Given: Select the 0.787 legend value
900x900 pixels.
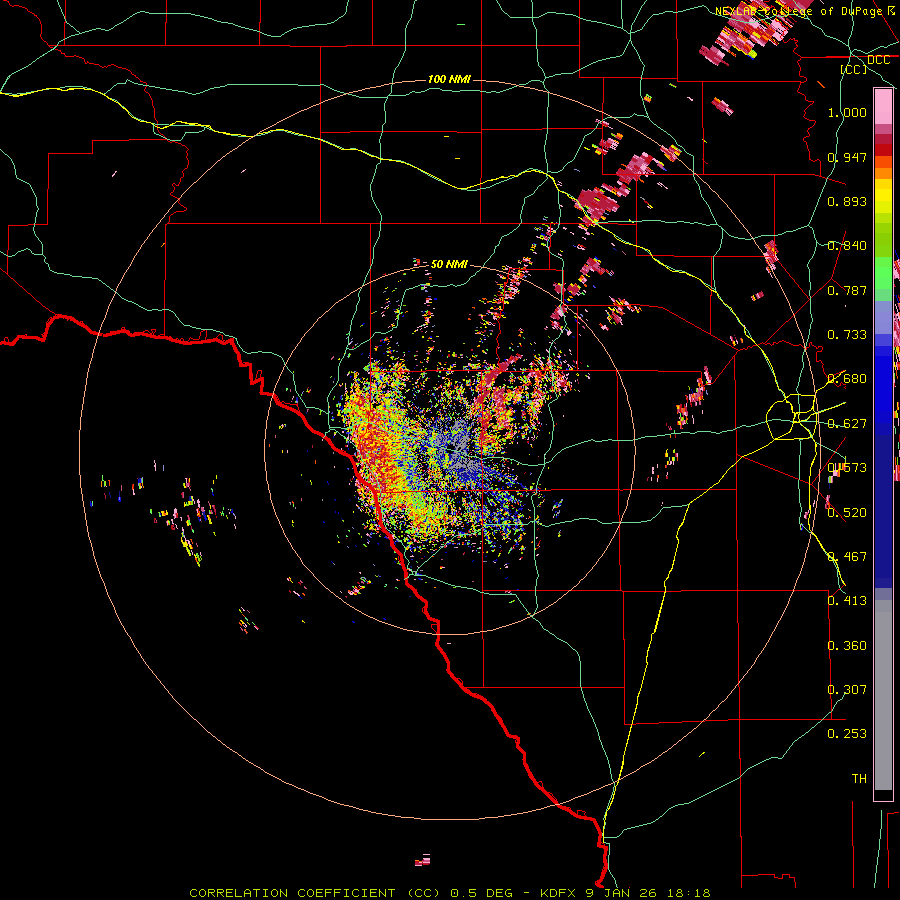Looking at the screenshot, I should tap(847, 290).
